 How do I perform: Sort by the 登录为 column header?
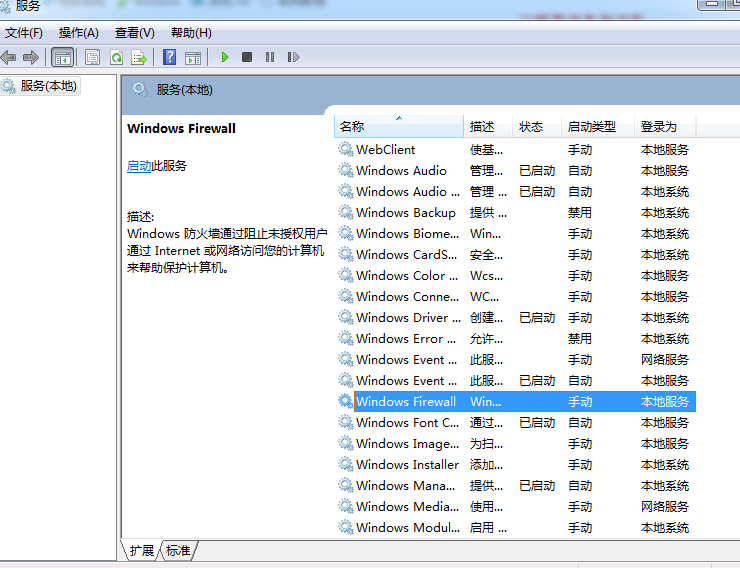665,126
